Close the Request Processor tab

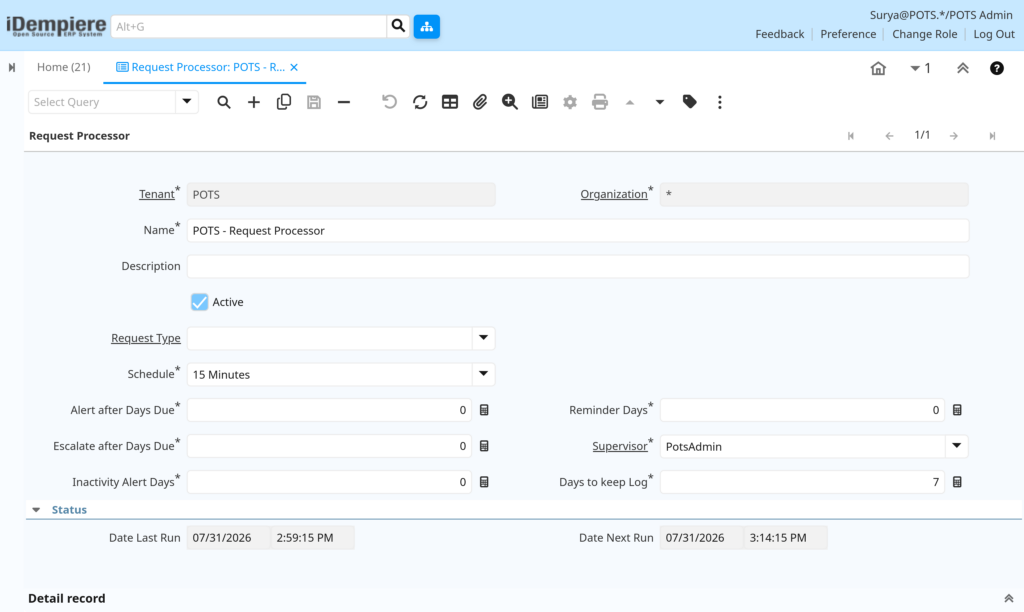(x=294, y=67)
